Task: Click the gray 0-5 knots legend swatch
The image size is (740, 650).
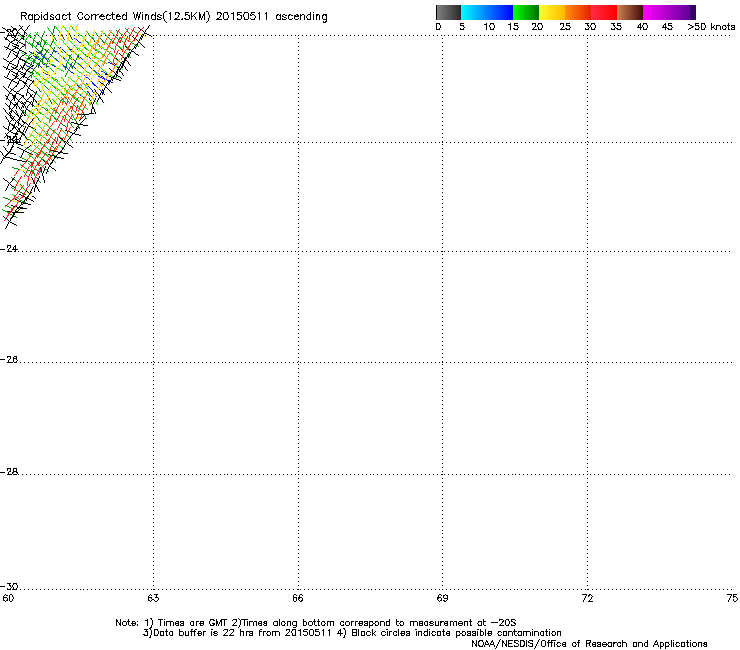Action: pyautogui.click(x=448, y=12)
